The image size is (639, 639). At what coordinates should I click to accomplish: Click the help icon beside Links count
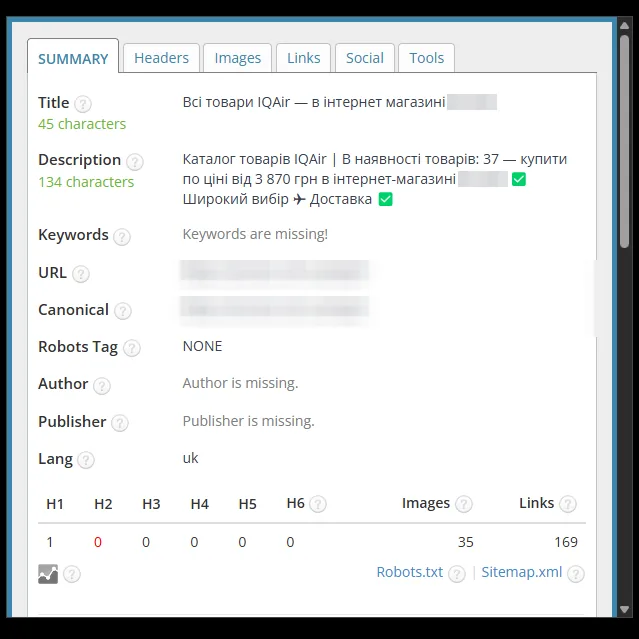tap(568, 504)
